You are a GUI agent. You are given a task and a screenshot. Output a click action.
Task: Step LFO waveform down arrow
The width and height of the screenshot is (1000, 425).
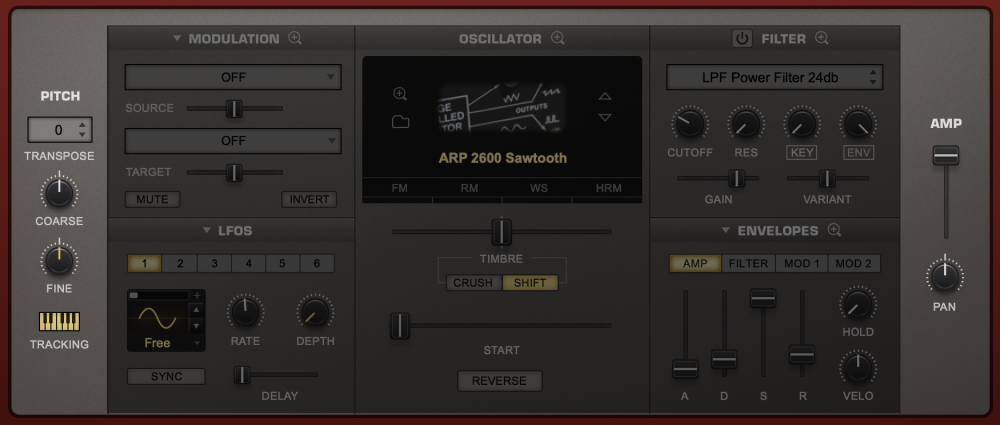[197, 325]
